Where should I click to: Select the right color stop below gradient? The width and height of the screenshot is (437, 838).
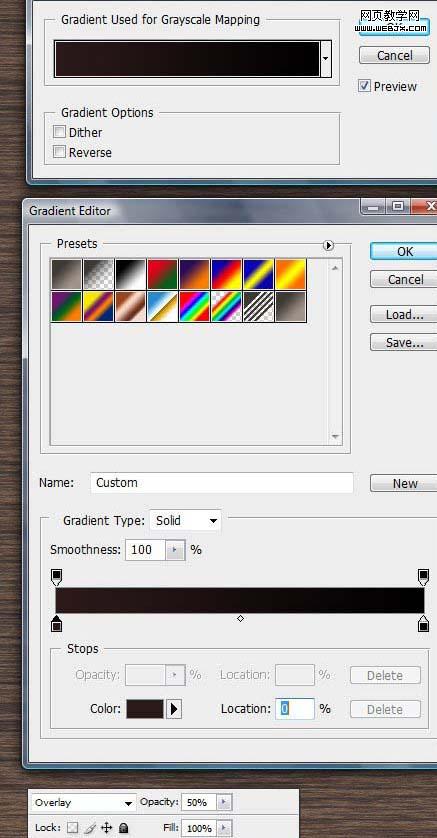pos(423,623)
